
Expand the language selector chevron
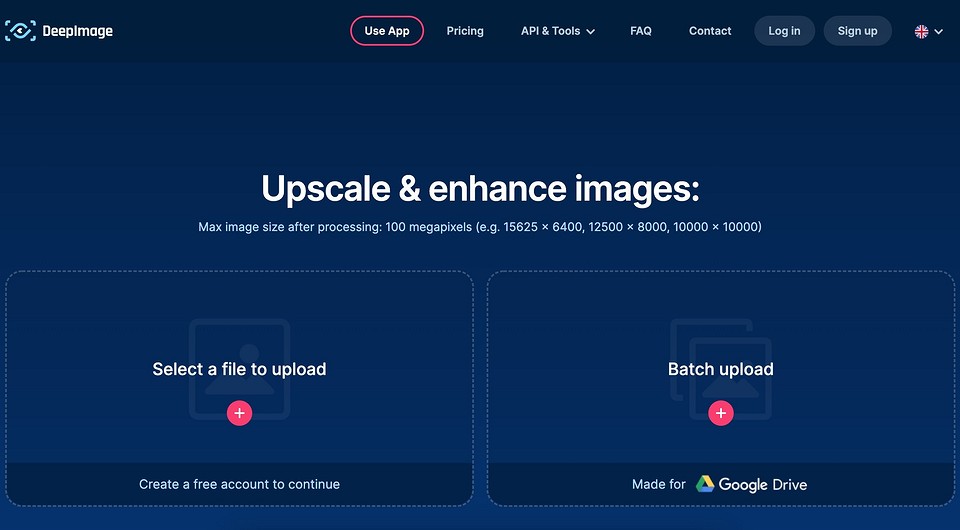(x=938, y=32)
